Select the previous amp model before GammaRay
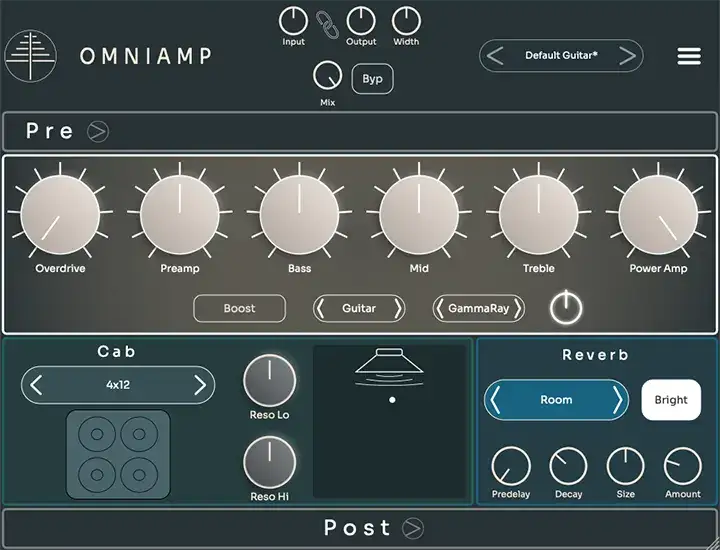This screenshot has height=550, width=720. pyautogui.click(x=440, y=308)
